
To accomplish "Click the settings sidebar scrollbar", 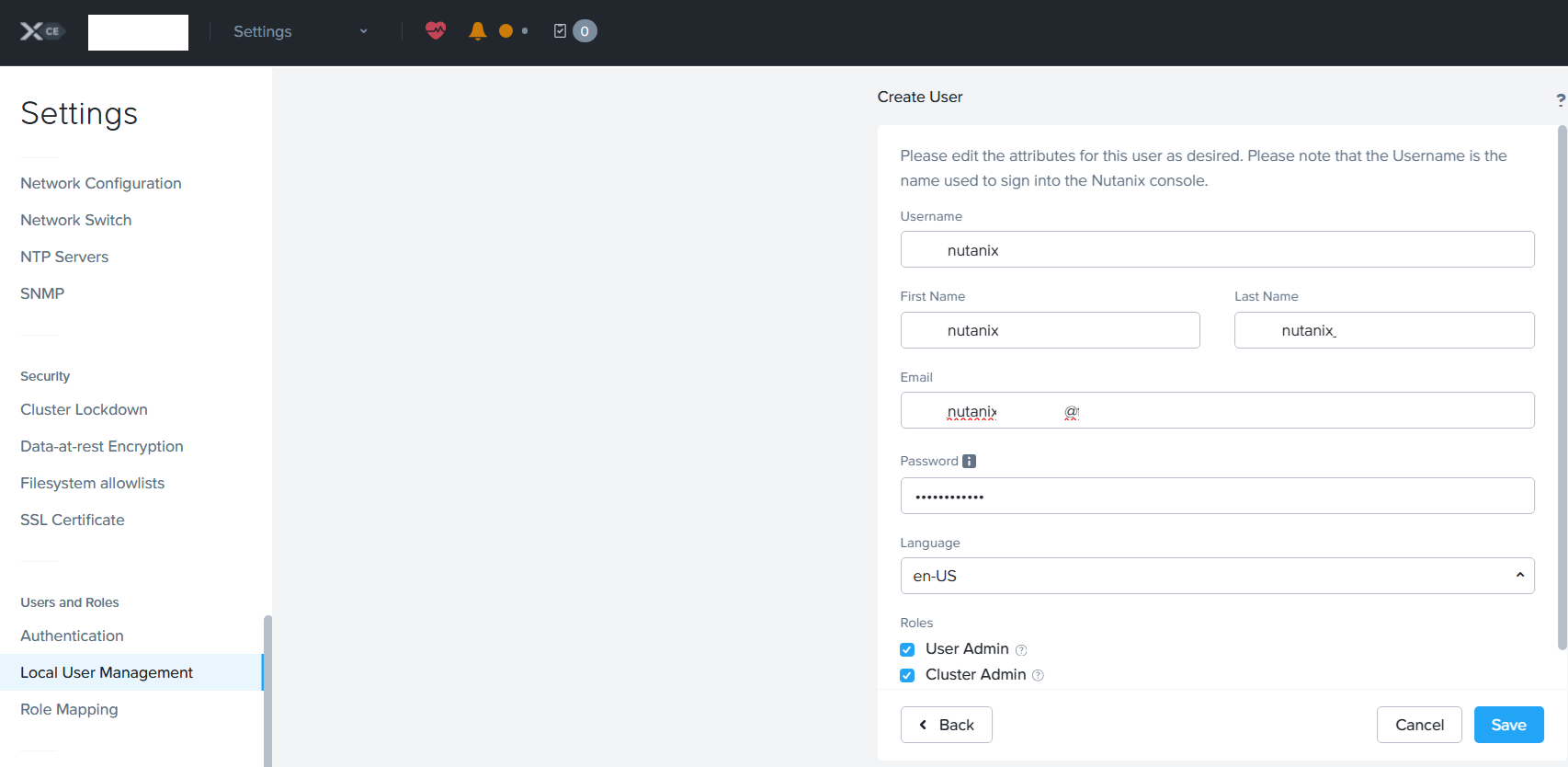I will (x=267, y=690).
